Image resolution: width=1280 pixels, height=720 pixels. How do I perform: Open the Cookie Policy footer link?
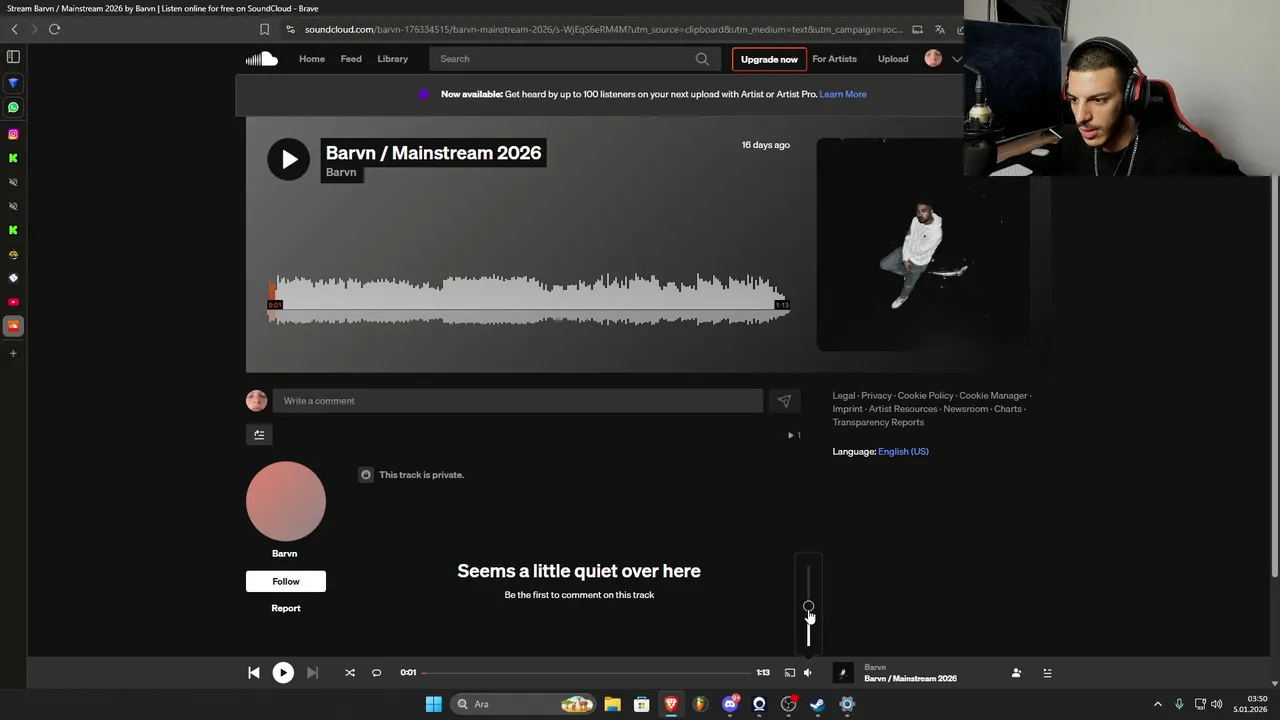click(x=925, y=396)
